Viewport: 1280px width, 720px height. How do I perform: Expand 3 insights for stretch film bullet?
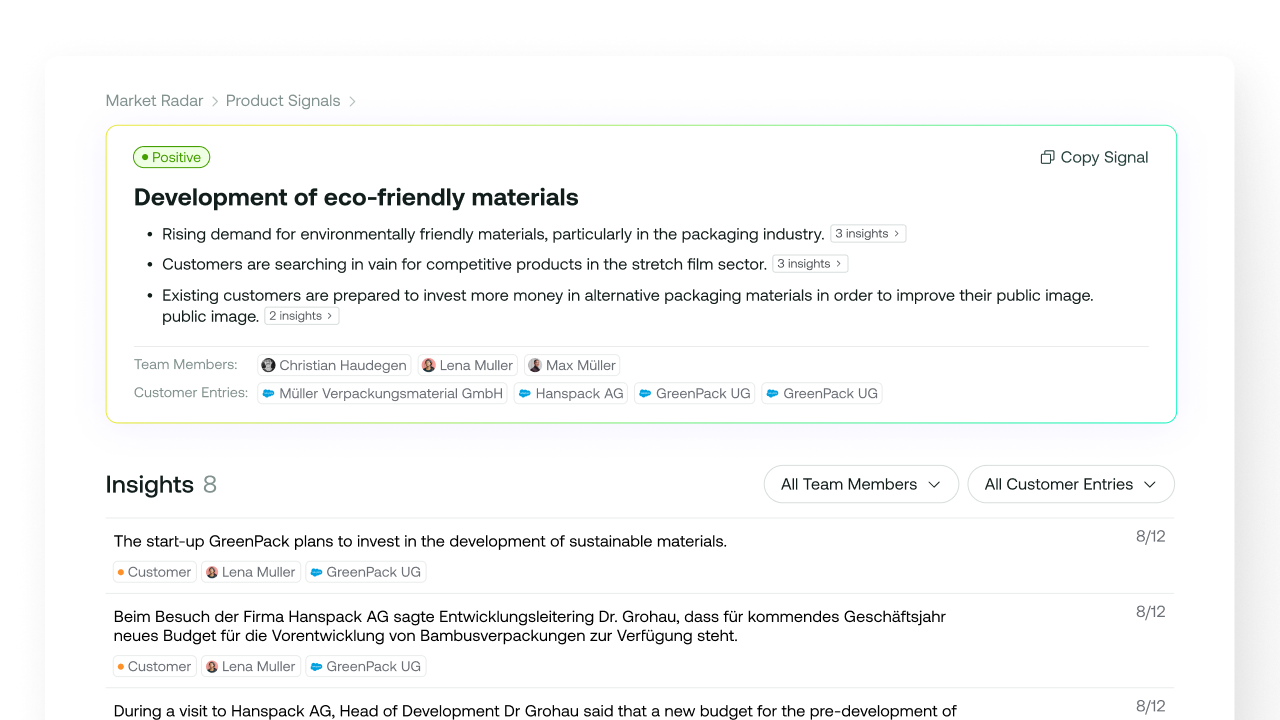[809, 263]
